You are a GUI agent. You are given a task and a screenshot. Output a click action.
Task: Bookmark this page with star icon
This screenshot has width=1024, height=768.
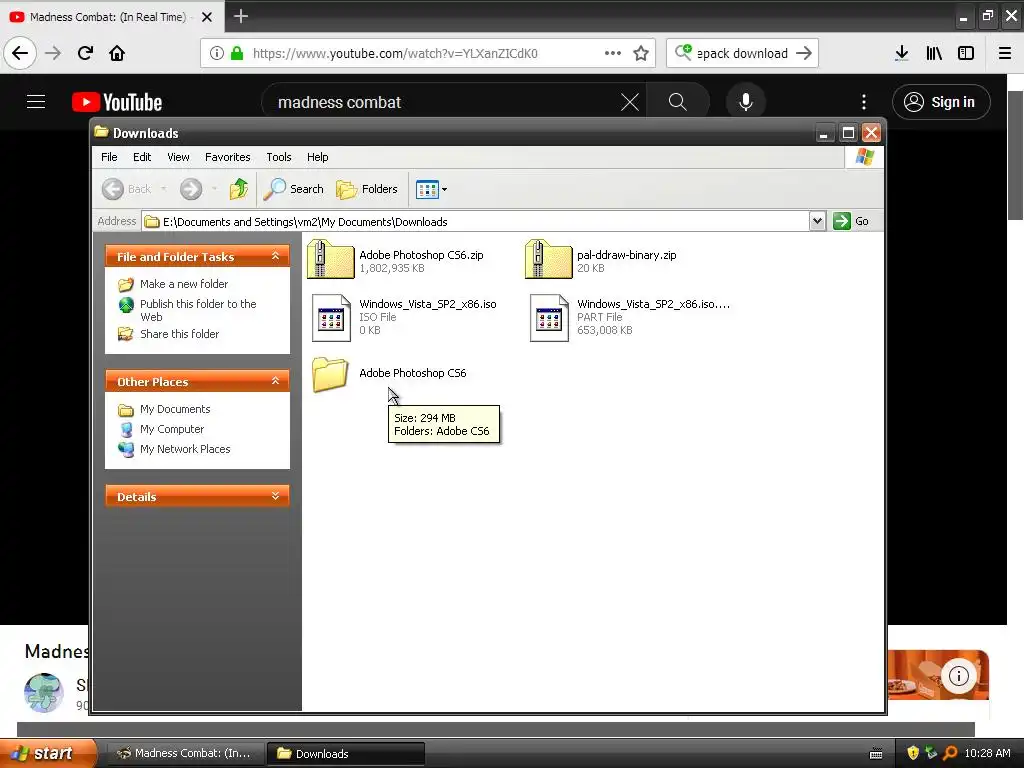tap(641, 53)
